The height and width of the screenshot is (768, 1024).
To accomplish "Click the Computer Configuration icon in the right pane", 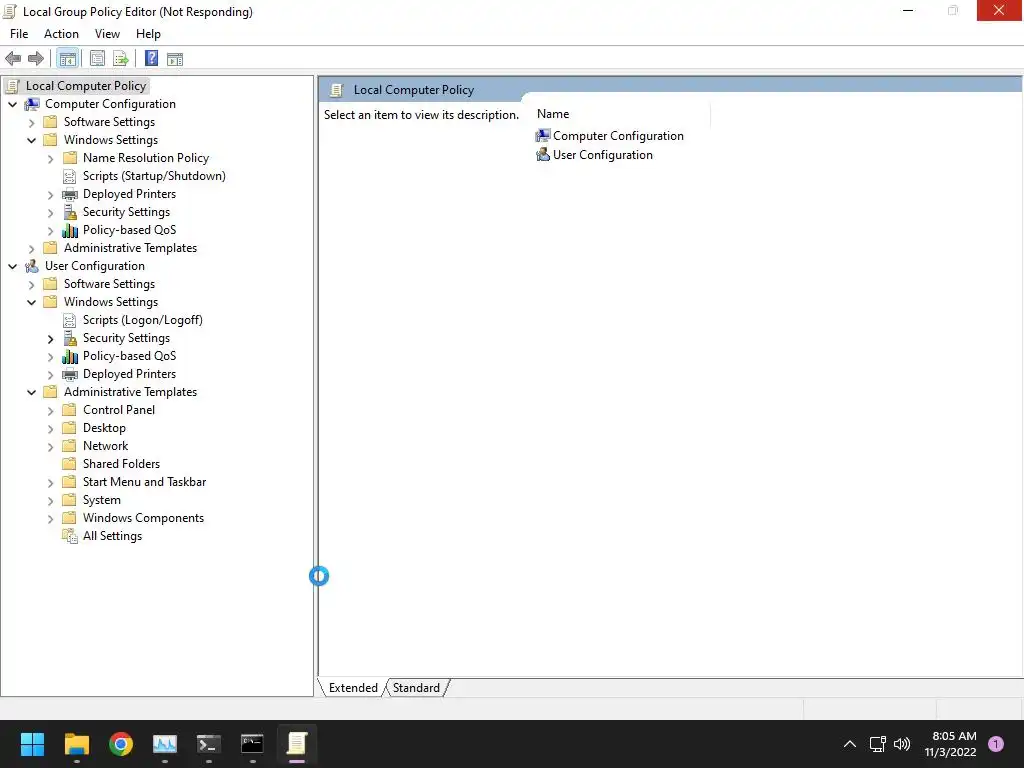I will (542, 136).
